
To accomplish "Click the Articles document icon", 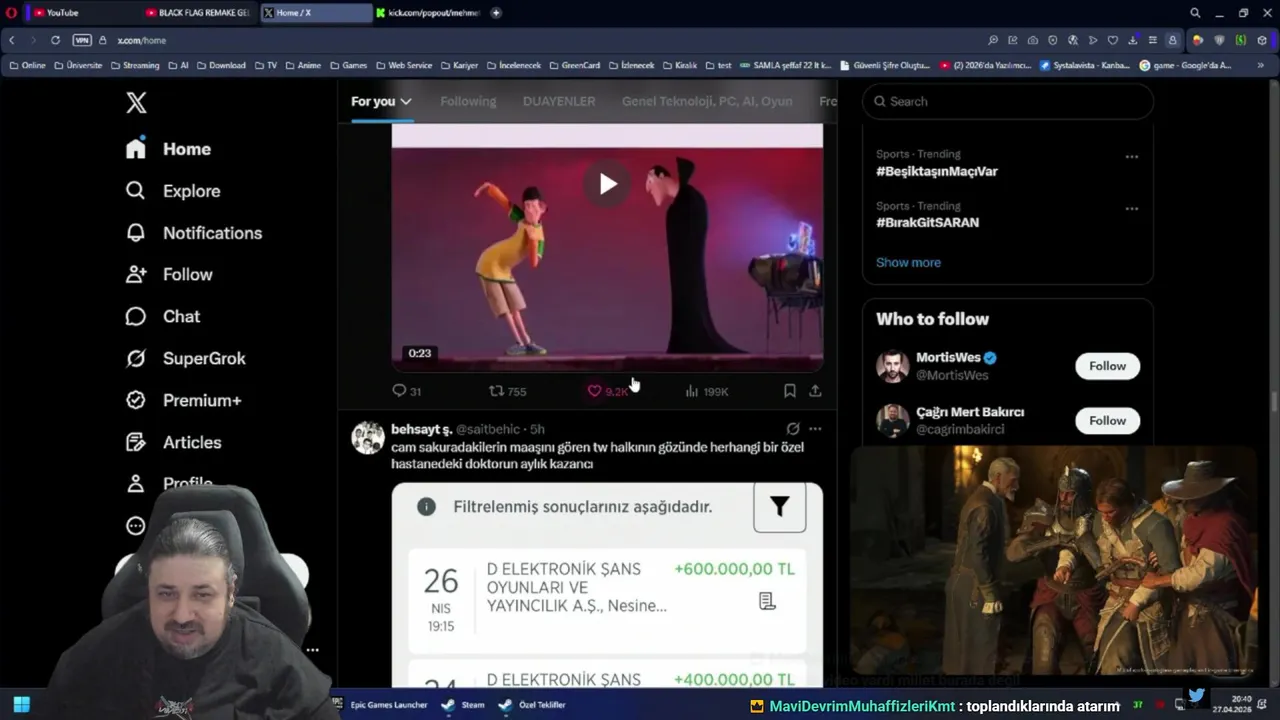I will (136, 442).
